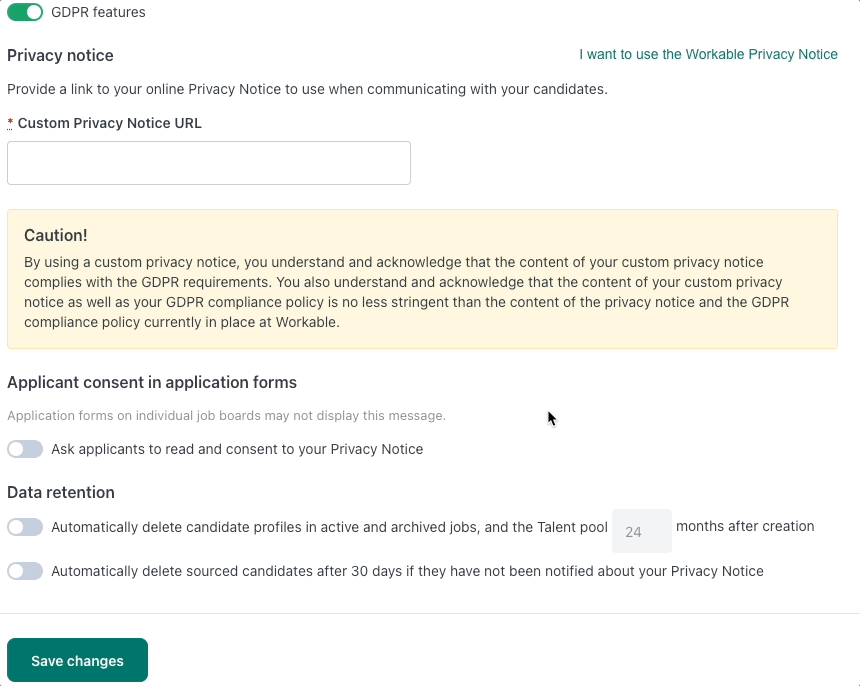Click 'Automatically delete sourced candidates' label text
860x686 pixels.
(x=407, y=571)
